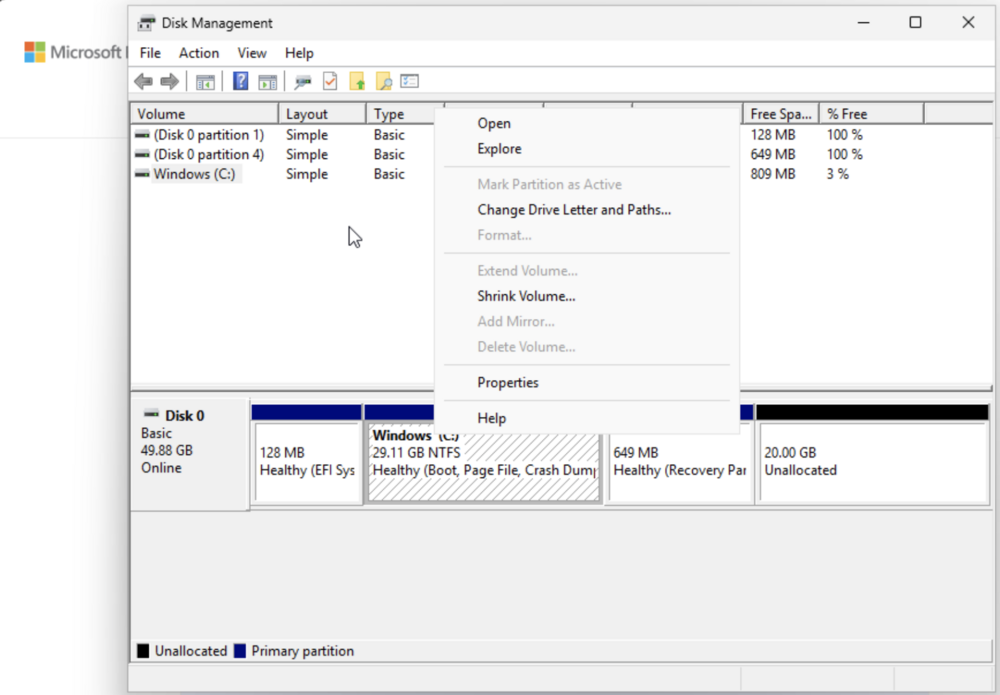Screen dimensions: 1000x695
Task: Click the Disk 0 label in the lower pane
Action: (x=184, y=416)
